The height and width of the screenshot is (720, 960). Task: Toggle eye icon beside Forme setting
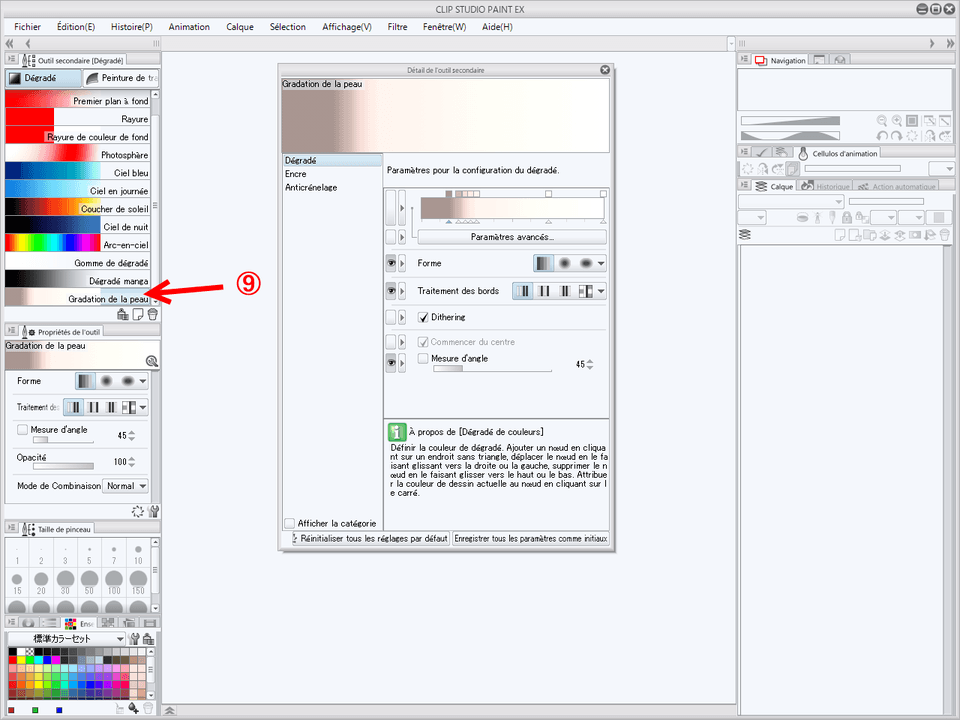click(x=391, y=264)
